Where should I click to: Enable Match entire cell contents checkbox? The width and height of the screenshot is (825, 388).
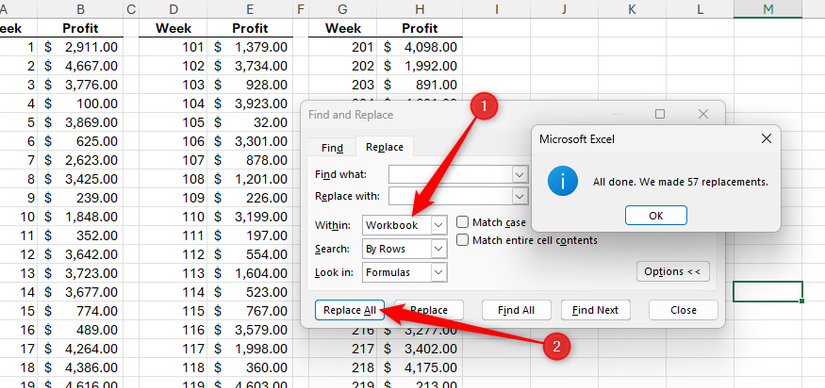(x=462, y=241)
